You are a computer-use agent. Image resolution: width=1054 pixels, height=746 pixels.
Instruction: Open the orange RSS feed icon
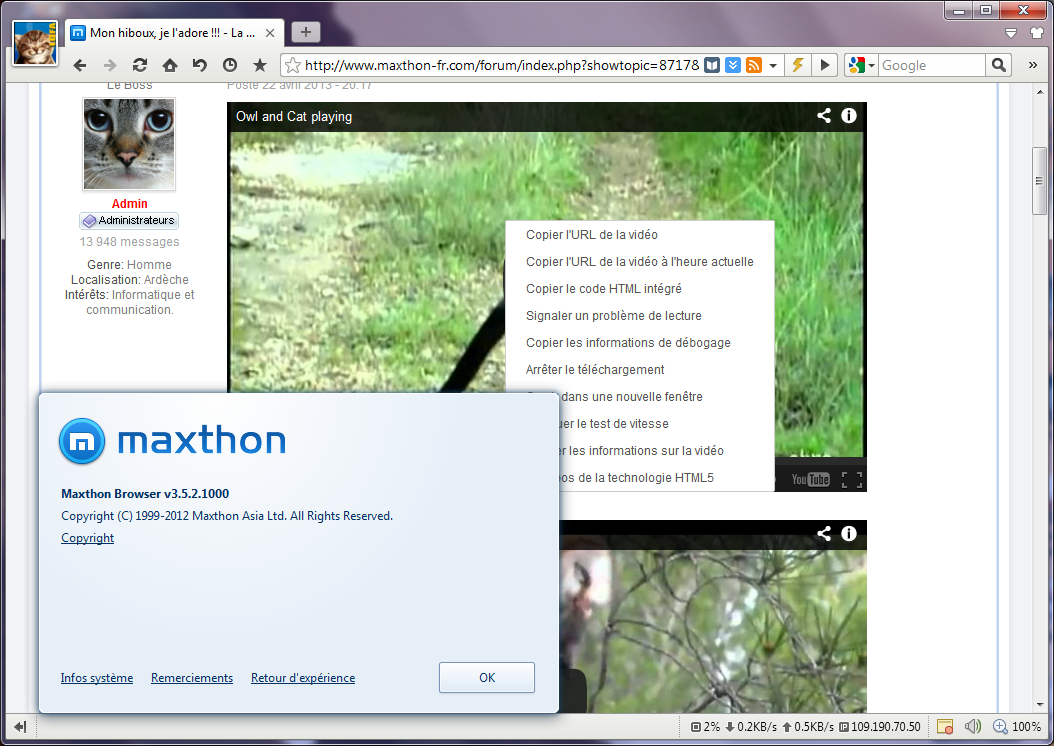pos(754,65)
